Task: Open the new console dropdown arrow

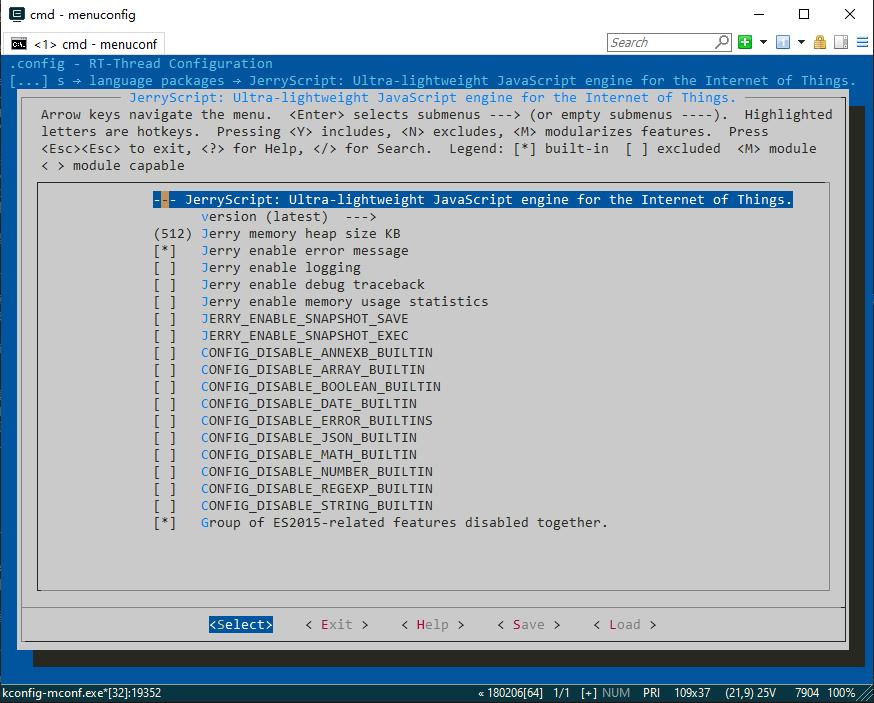Action: pyautogui.click(x=763, y=42)
